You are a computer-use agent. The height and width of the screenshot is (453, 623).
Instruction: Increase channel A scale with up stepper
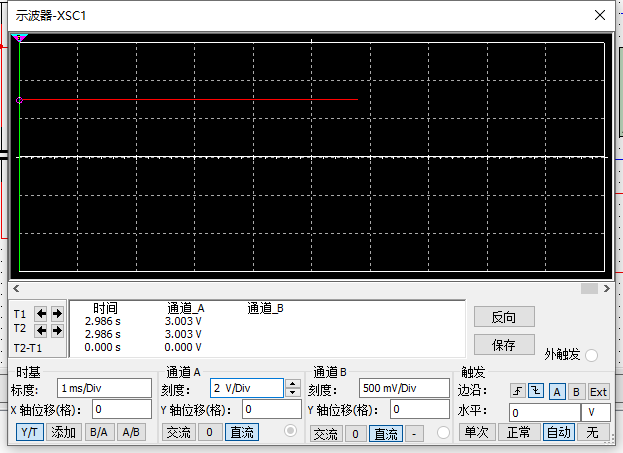pyautogui.click(x=293, y=383)
